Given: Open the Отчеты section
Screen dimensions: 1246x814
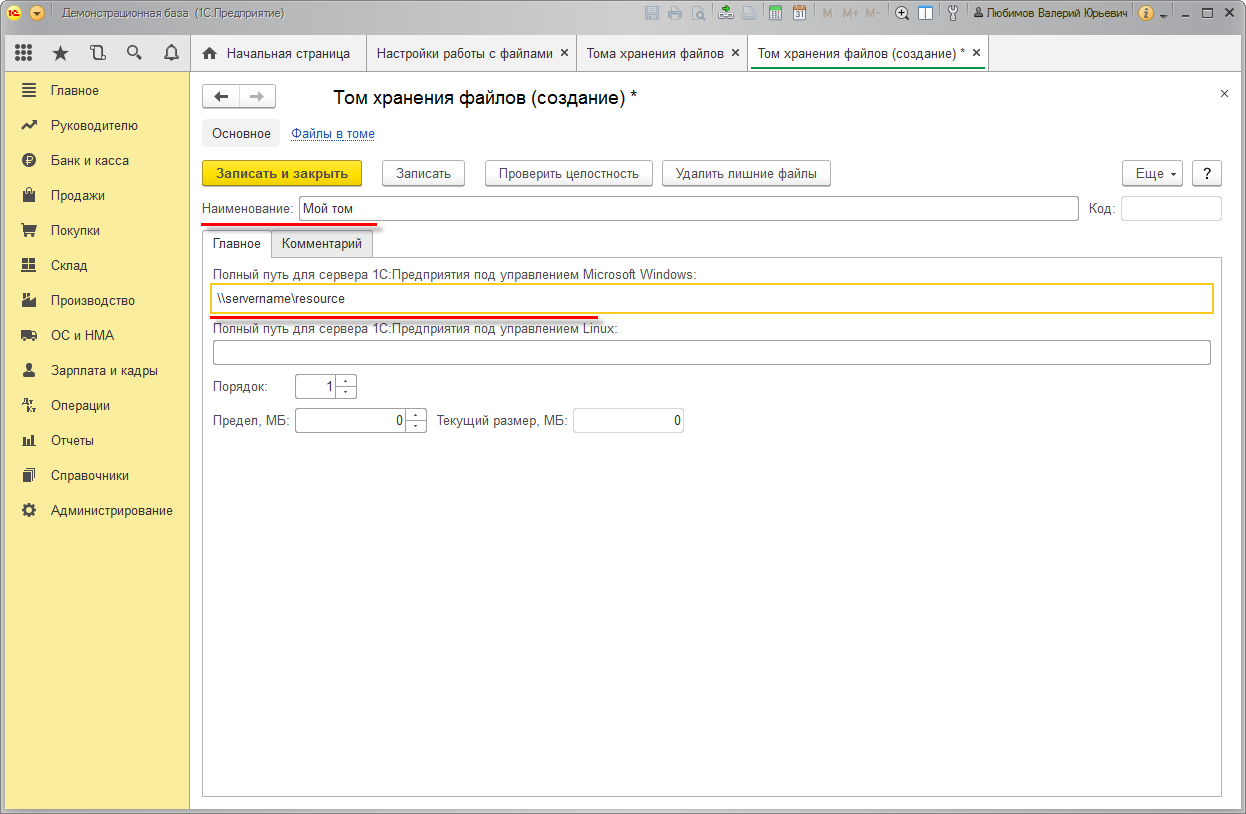Looking at the screenshot, I should click(95, 440).
